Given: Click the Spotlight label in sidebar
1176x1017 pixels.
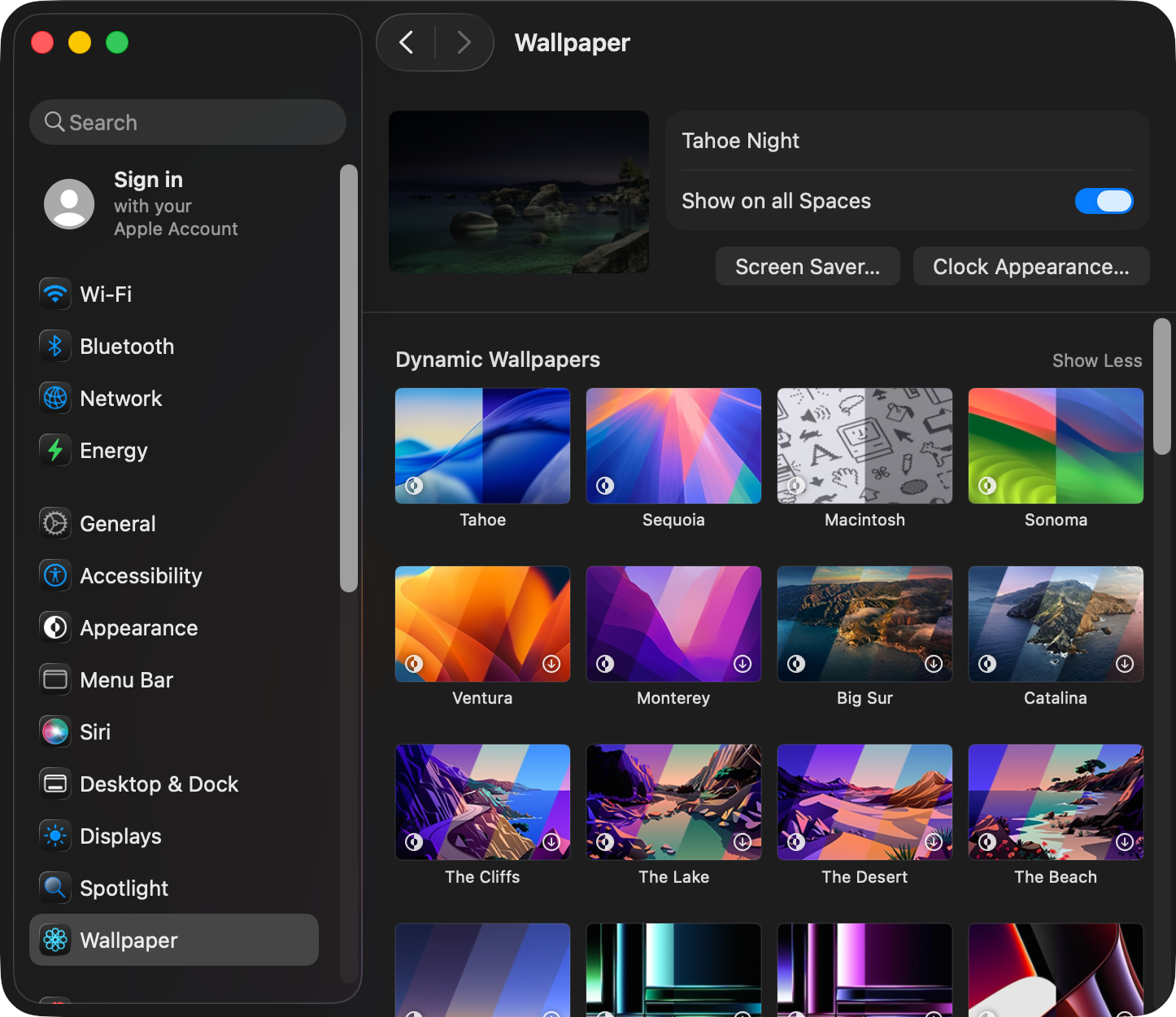Looking at the screenshot, I should (x=124, y=888).
